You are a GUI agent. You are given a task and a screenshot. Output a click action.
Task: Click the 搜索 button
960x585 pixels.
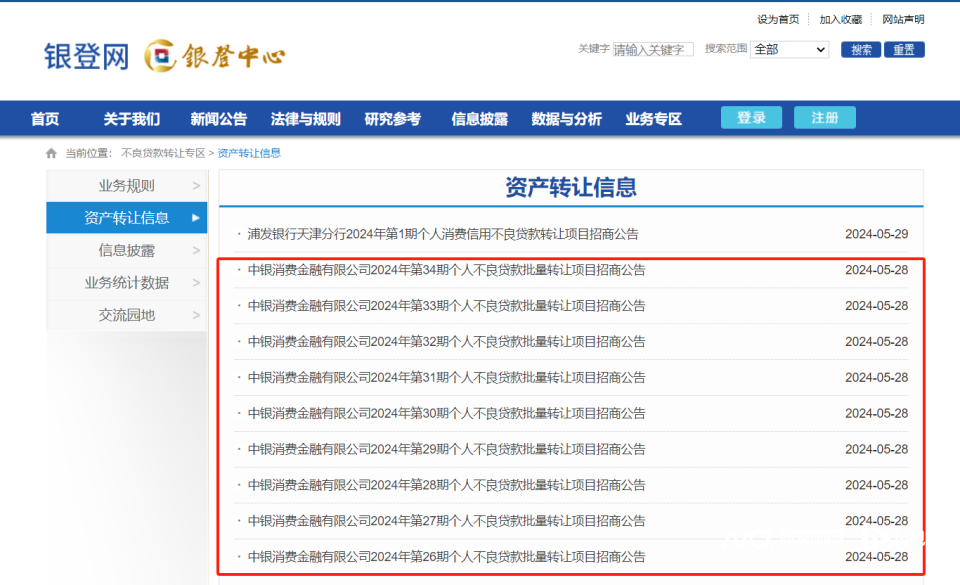click(x=861, y=50)
